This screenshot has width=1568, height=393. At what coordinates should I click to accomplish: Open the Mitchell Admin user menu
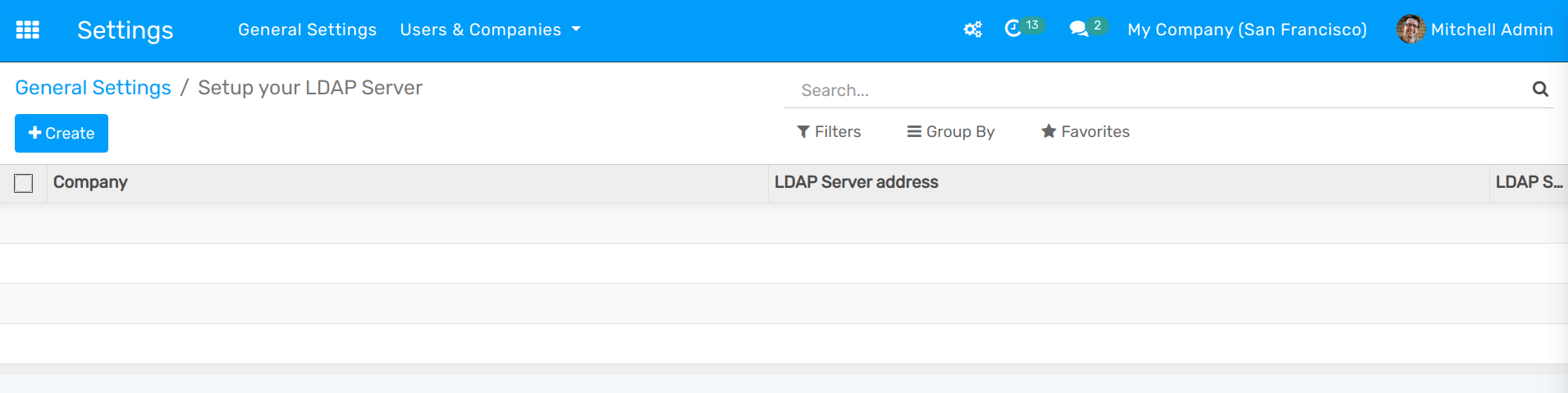[x=1474, y=30]
